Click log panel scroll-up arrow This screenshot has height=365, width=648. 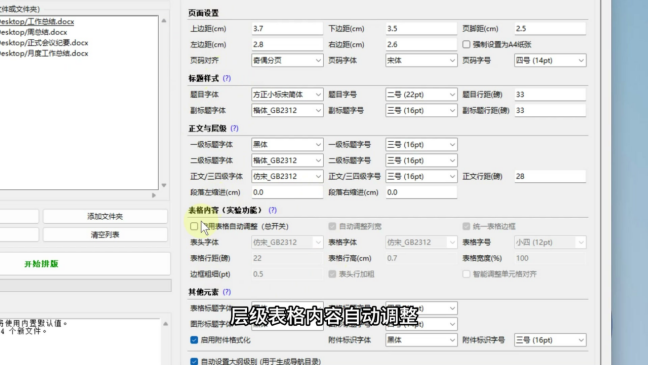tap(165, 324)
